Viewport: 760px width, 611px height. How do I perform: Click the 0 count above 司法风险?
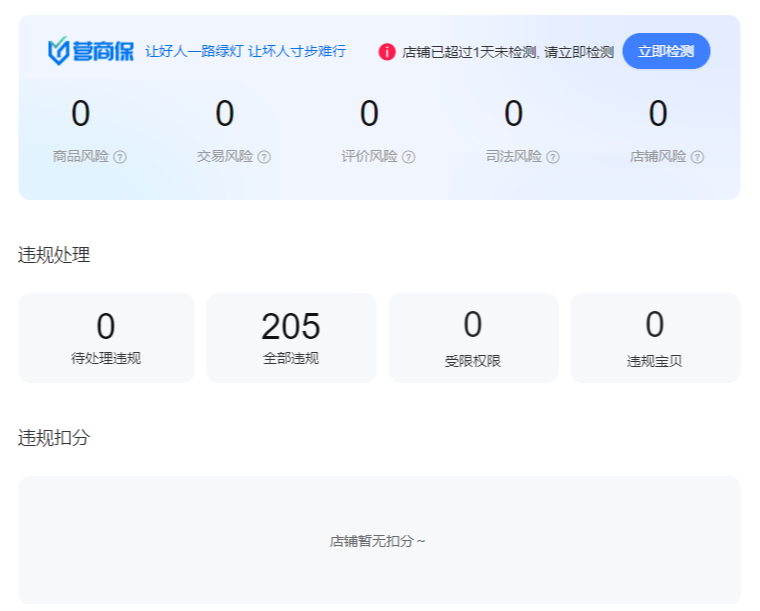pos(514,113)
